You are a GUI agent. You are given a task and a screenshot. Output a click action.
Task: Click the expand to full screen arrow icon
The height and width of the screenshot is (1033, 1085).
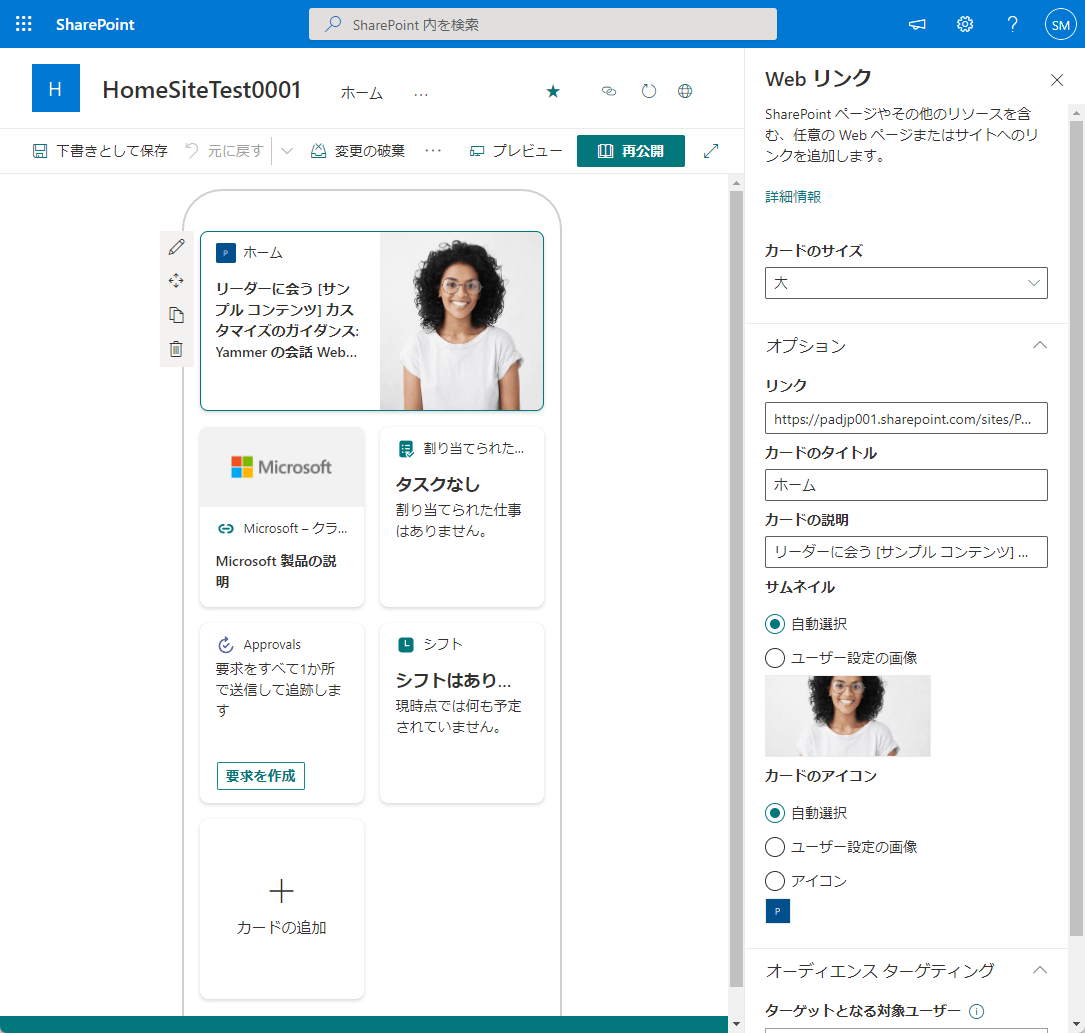[711, 151]
